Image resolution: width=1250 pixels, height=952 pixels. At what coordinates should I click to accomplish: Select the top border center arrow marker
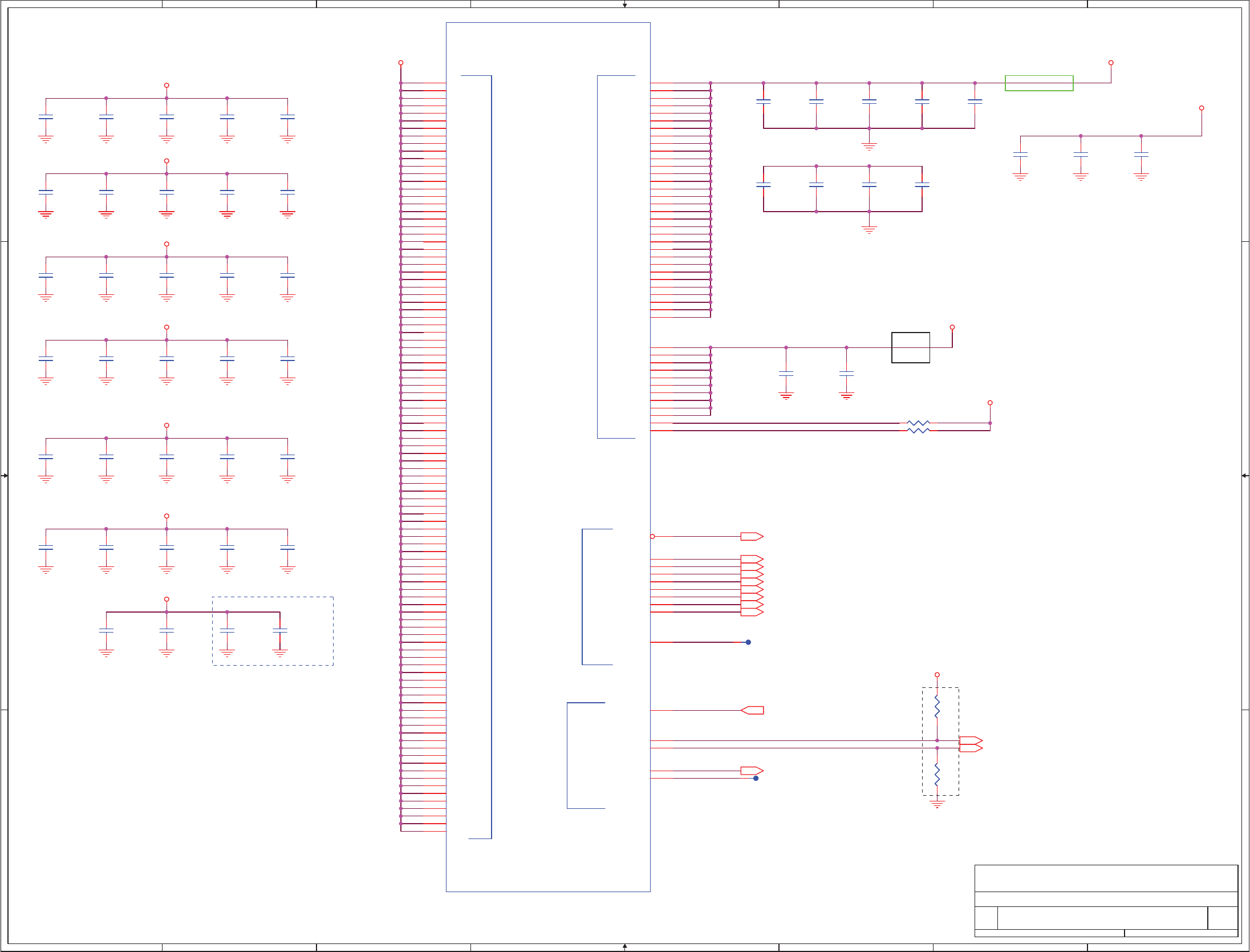pyautogui.click(x=625, y=5)
